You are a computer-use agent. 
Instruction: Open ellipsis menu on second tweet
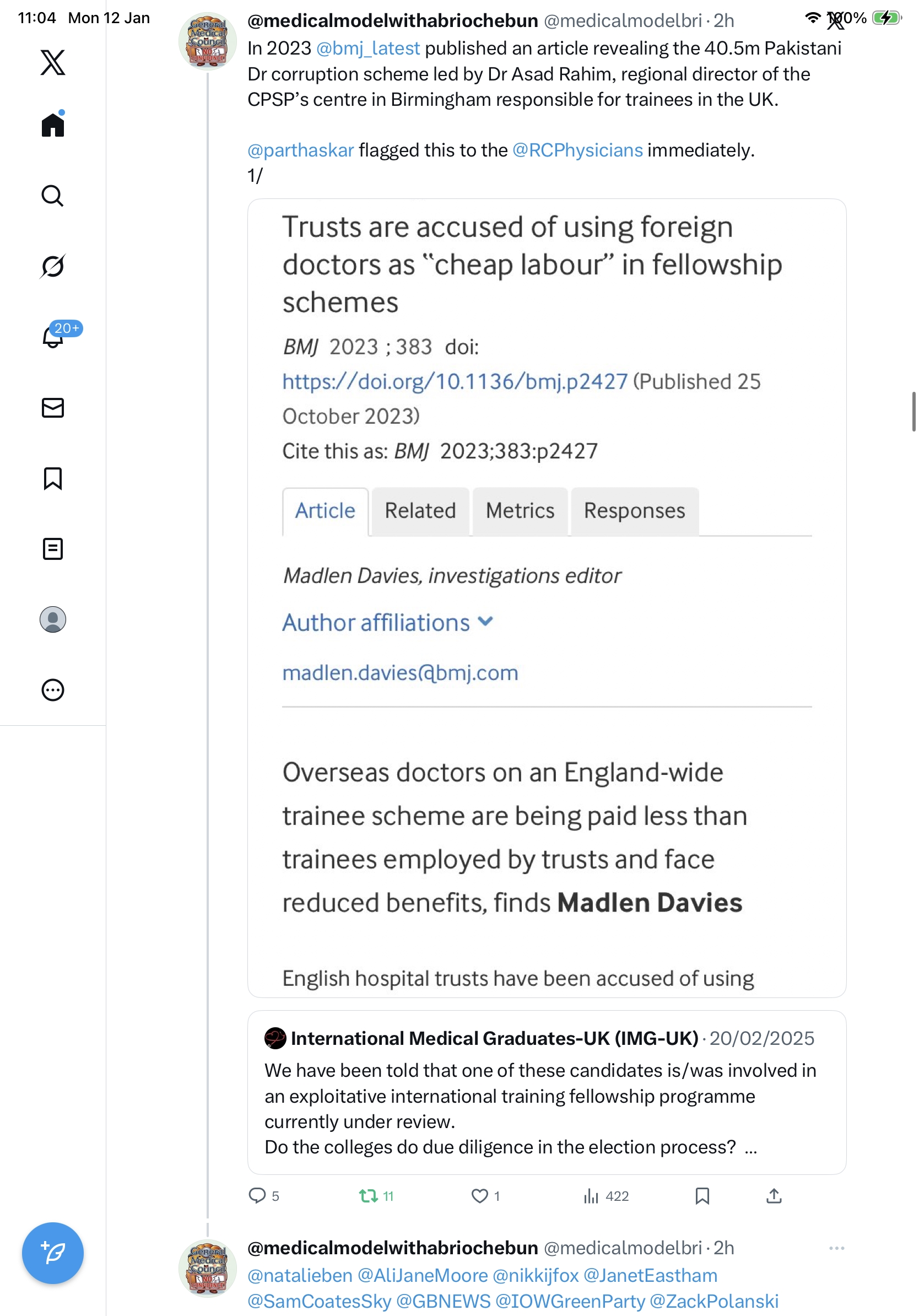[x=836, y=1248]
